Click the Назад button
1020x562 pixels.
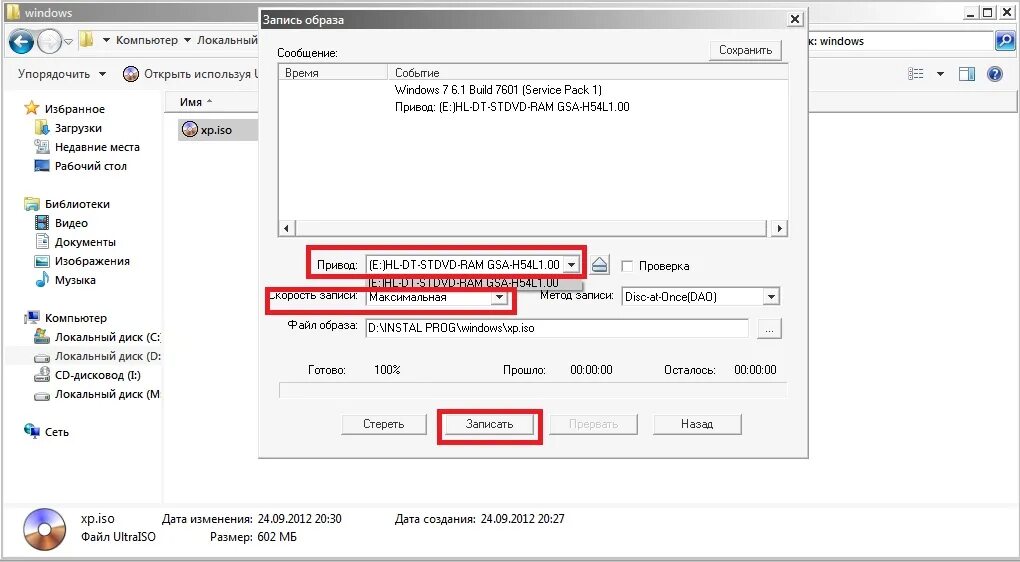point(697,424)
